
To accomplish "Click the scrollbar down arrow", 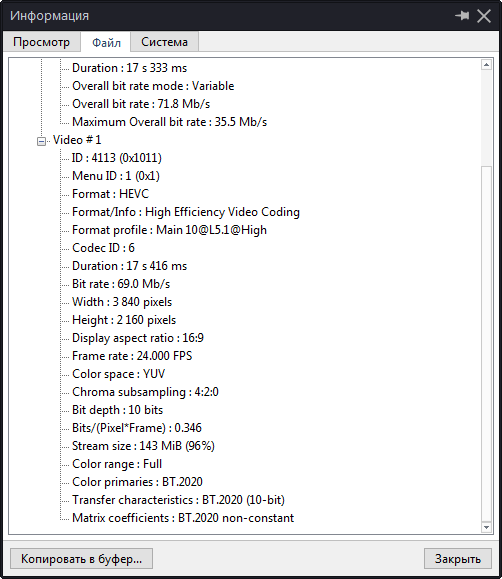I will point(486,527).
